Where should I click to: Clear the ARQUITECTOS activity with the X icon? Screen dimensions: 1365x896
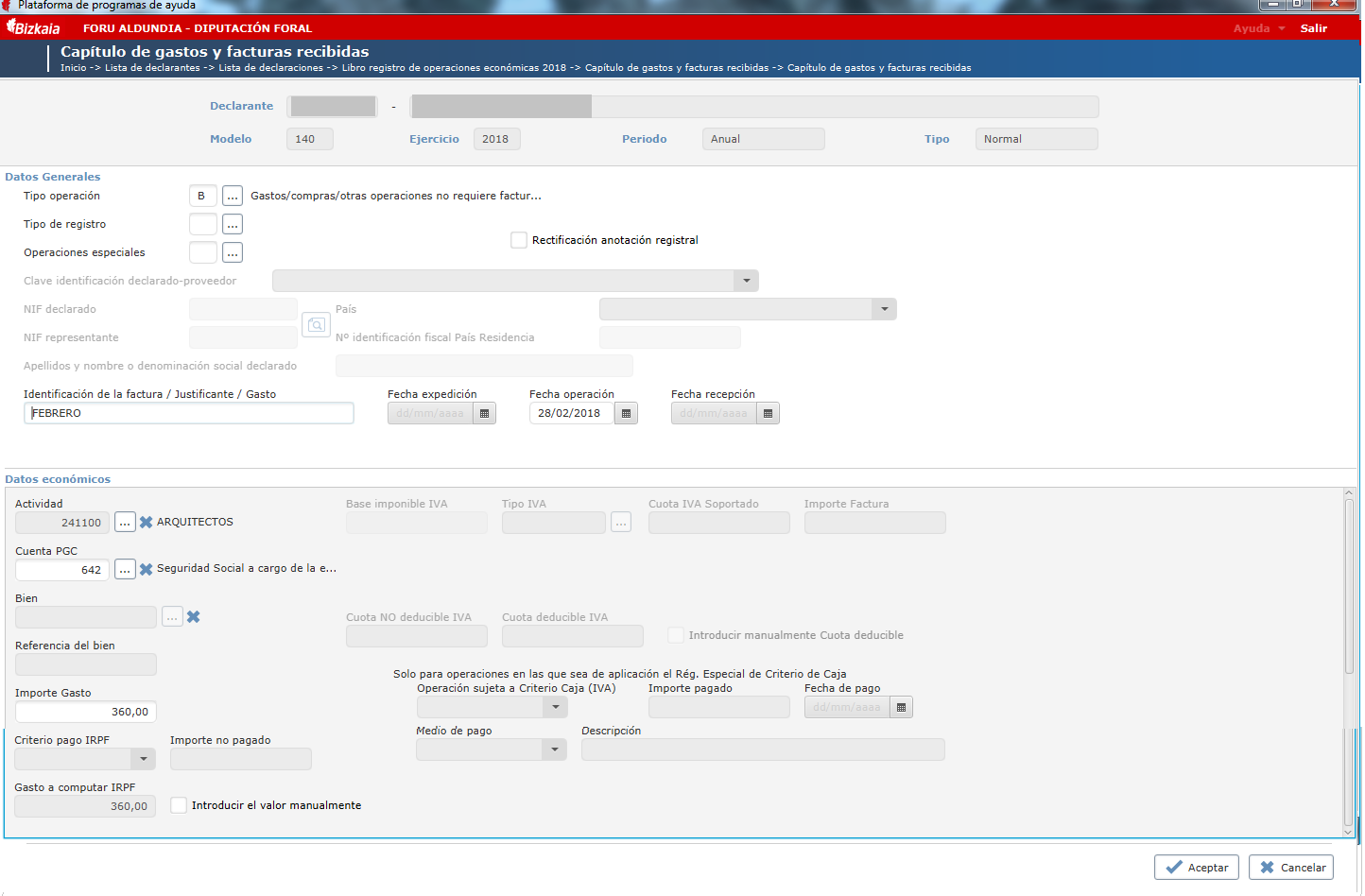tap(147, 522)
